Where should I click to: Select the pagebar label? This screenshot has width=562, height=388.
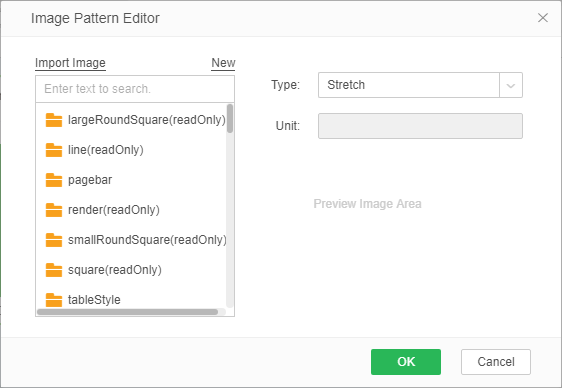[90, 180]
